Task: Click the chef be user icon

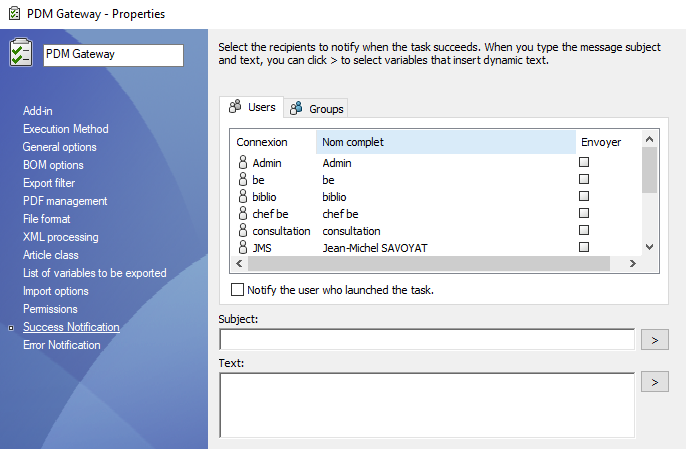Action: [242, 214]
